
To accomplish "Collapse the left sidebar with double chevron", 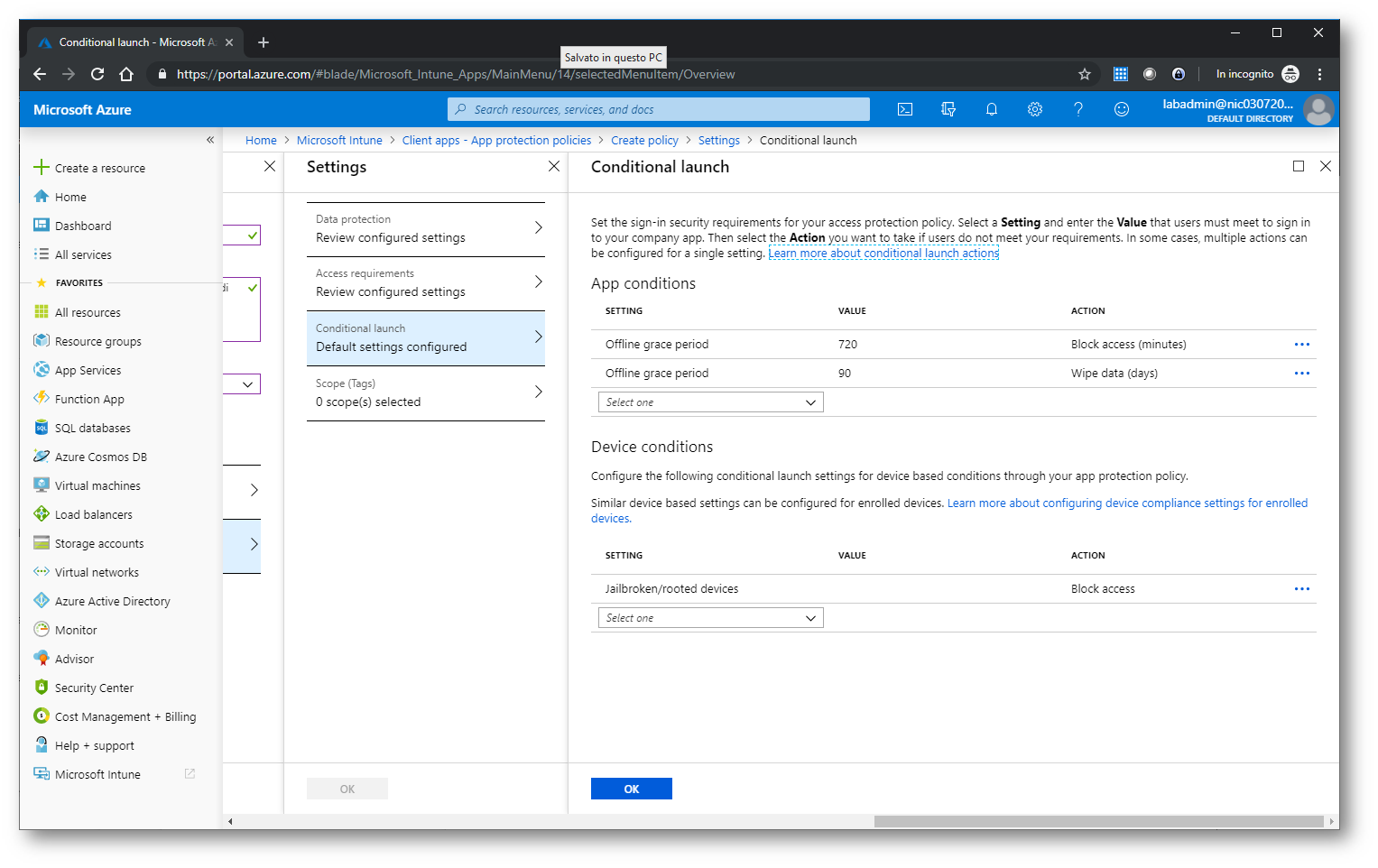I will click(210, 140).
